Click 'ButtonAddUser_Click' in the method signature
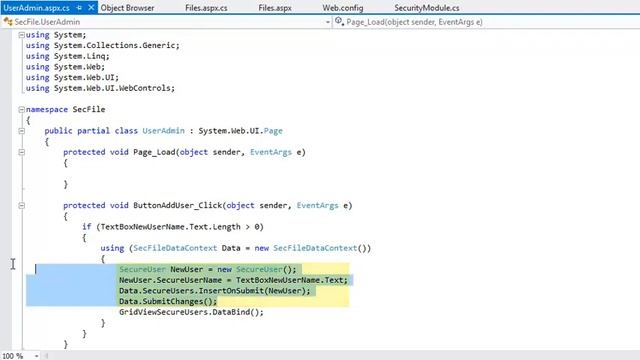The width and height of the screenshot is (640, 360). coord(178,205)
